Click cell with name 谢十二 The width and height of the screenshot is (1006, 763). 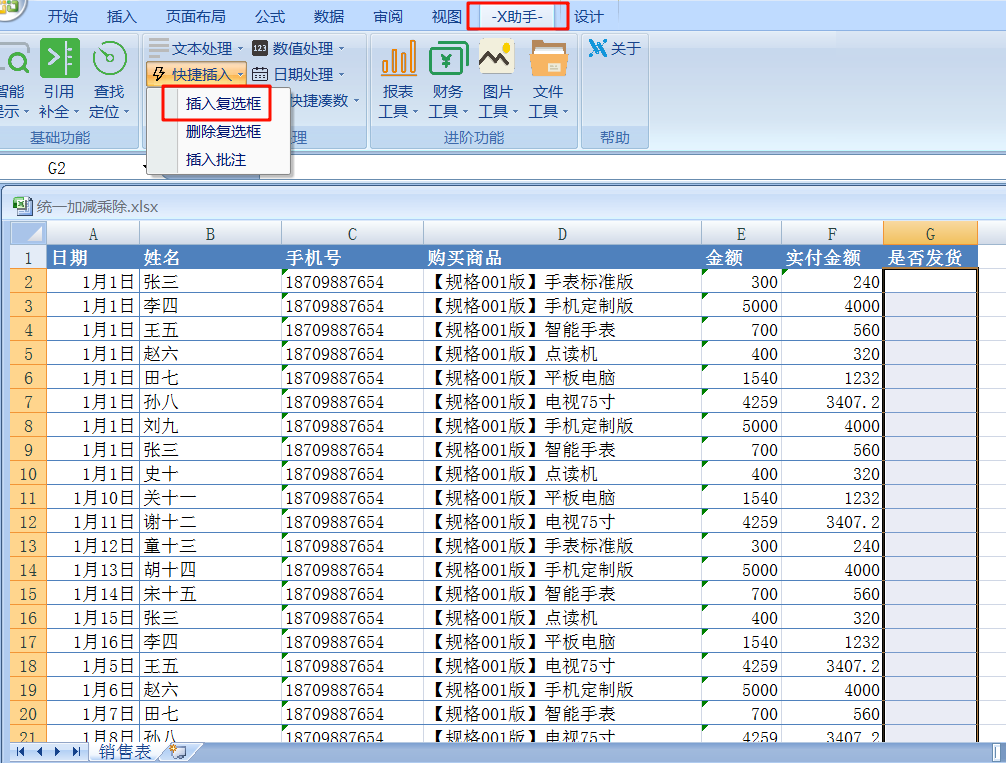(210, 522)
